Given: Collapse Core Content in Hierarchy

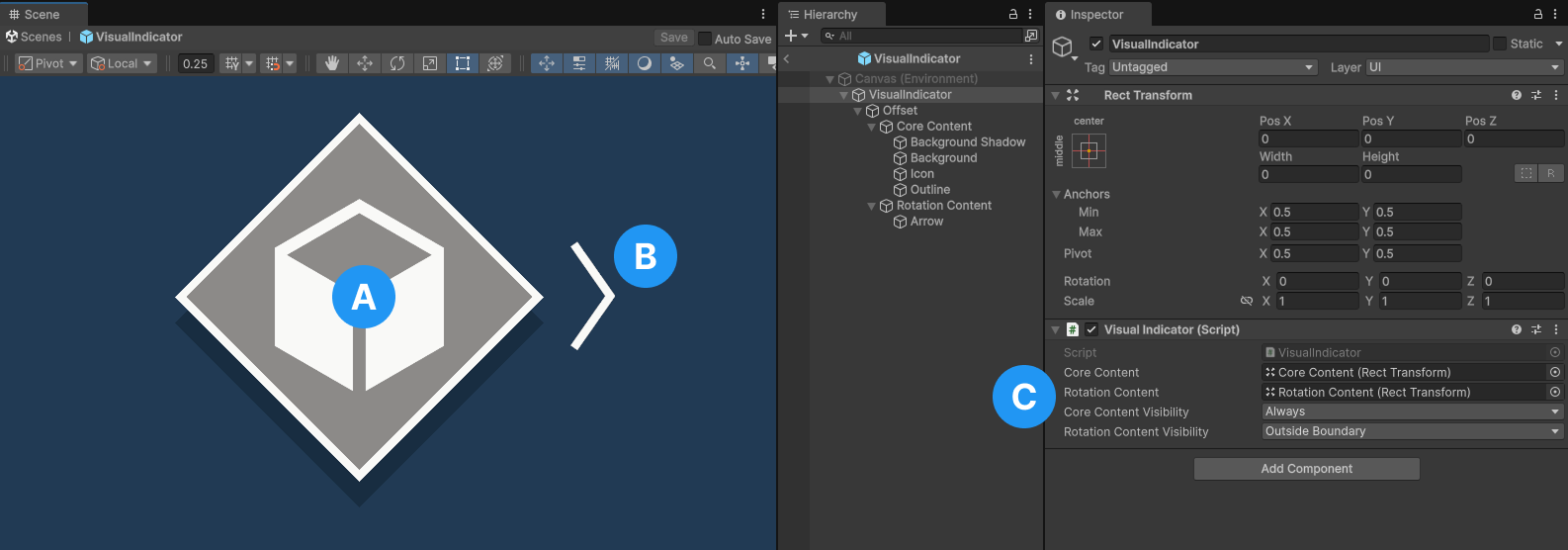Looking at the screenshot, I should tap(871, 127).
